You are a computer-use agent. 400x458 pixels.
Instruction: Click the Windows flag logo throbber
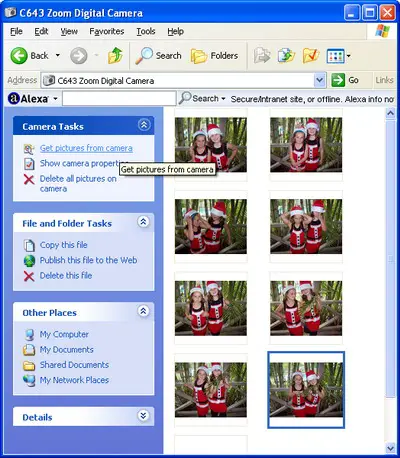382,31
